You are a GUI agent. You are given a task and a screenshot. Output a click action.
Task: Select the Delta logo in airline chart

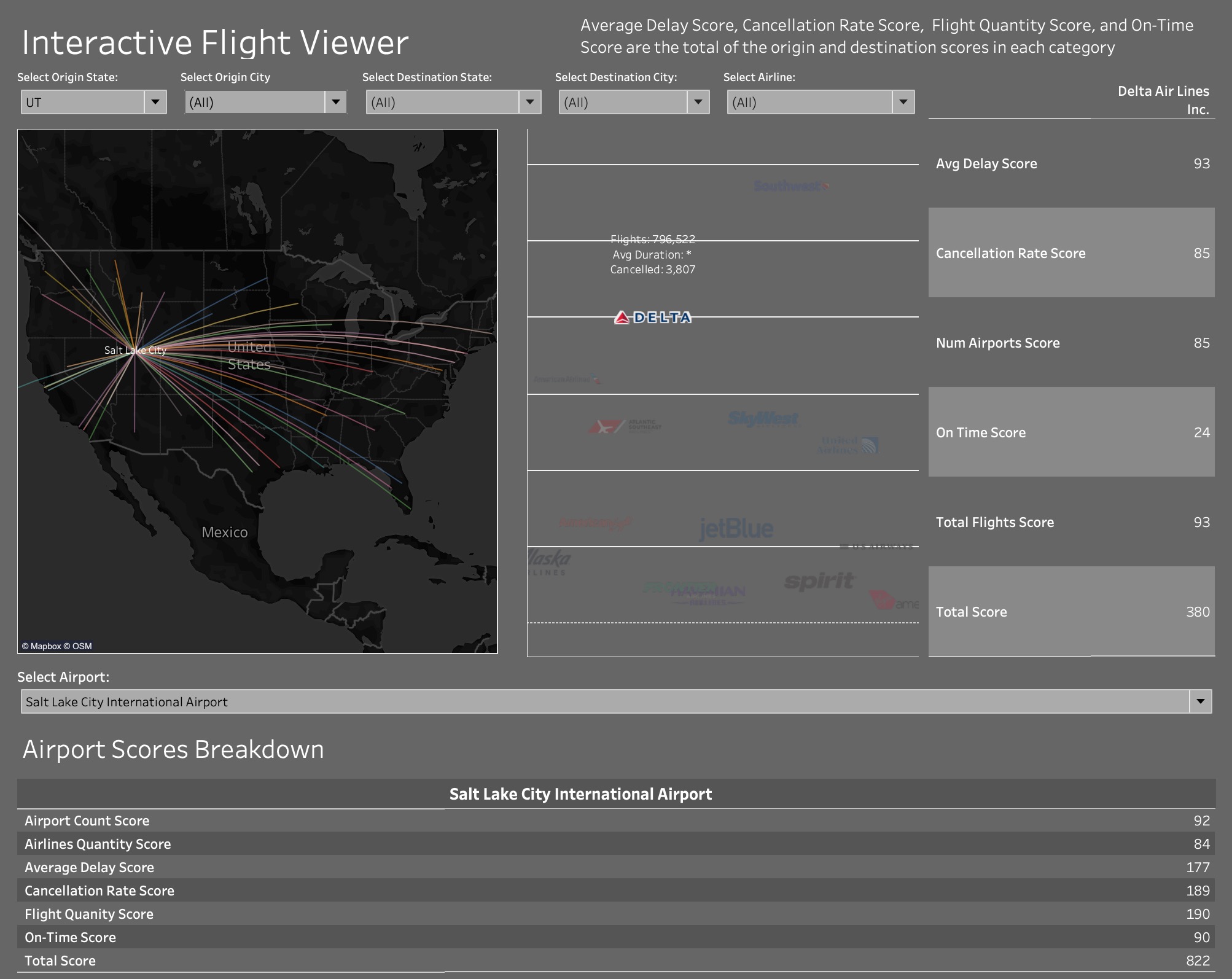653,318
